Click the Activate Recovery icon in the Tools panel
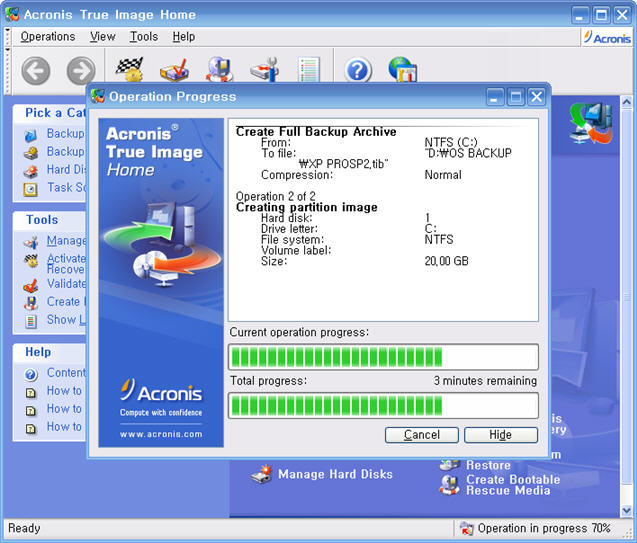 [30, 260]
